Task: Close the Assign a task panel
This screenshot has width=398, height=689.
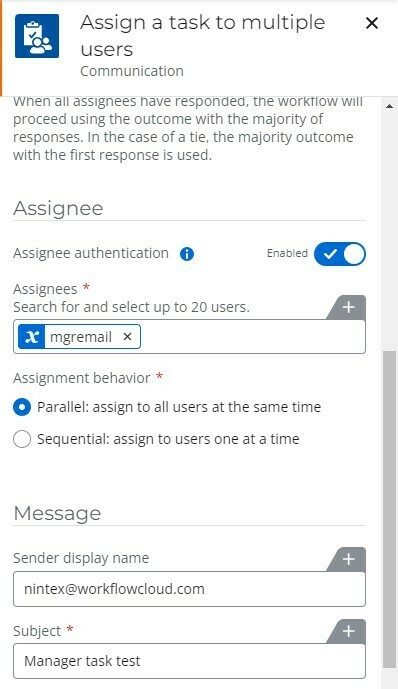Action: (x=372, y=23)
